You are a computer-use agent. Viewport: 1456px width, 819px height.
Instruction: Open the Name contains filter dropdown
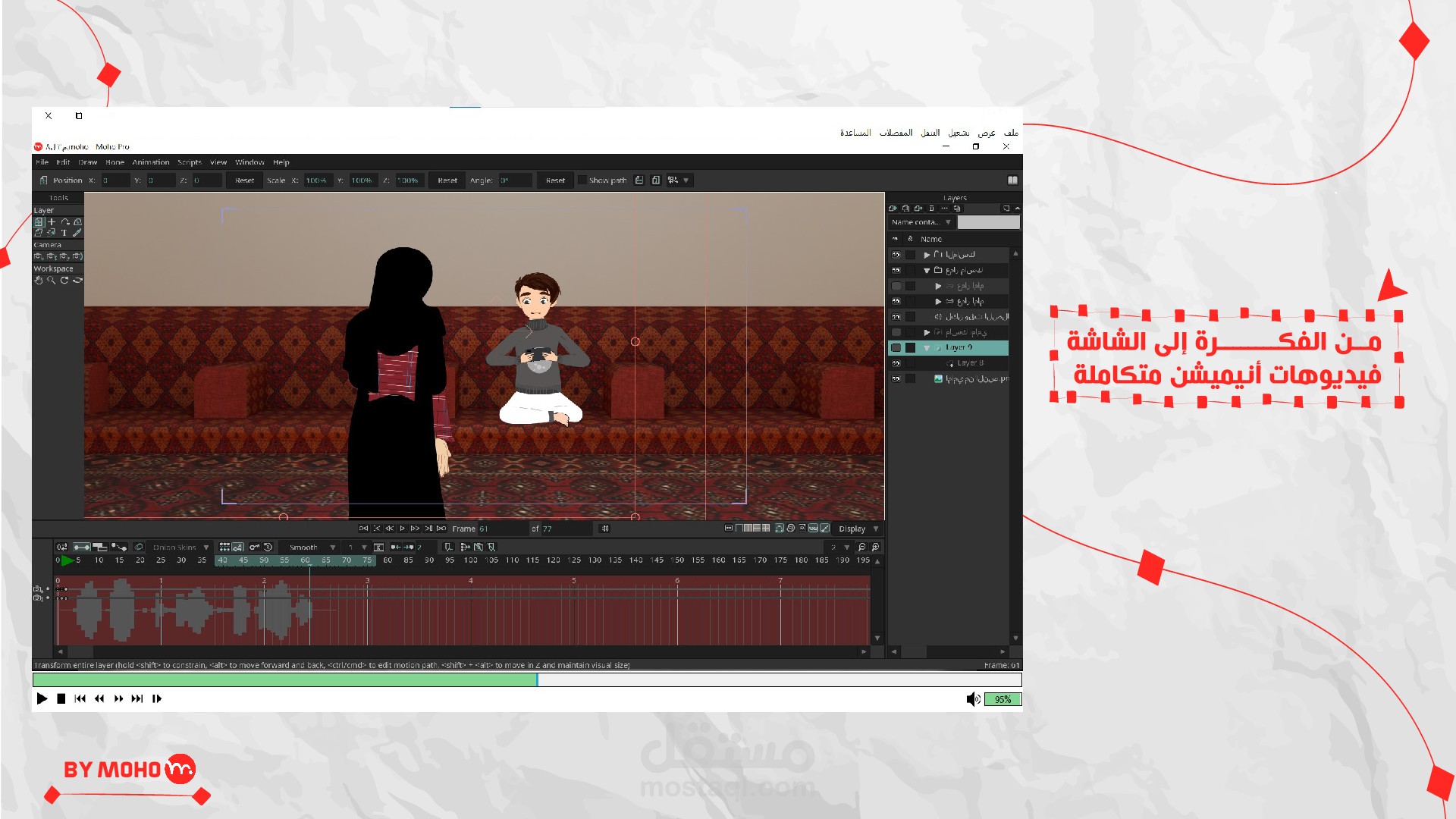pyautogui.click(x=921, y=222)
